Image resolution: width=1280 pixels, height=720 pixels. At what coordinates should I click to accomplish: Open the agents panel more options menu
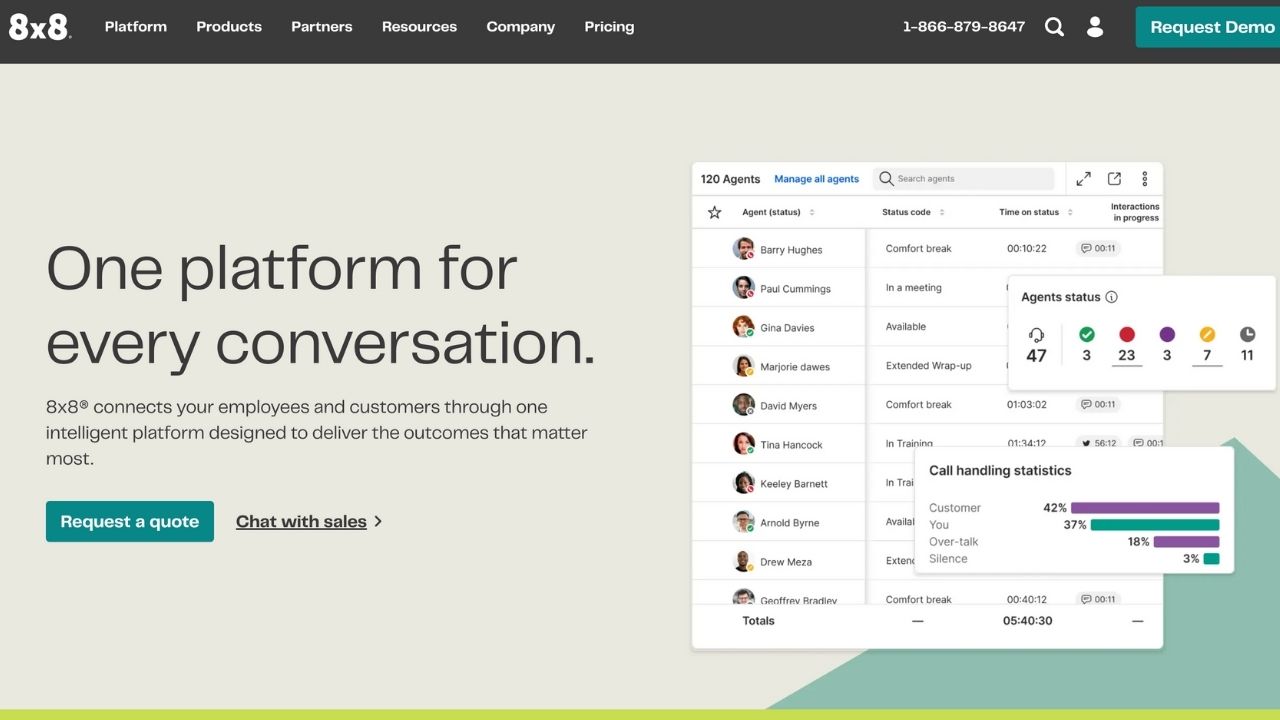click(1145, 179)
